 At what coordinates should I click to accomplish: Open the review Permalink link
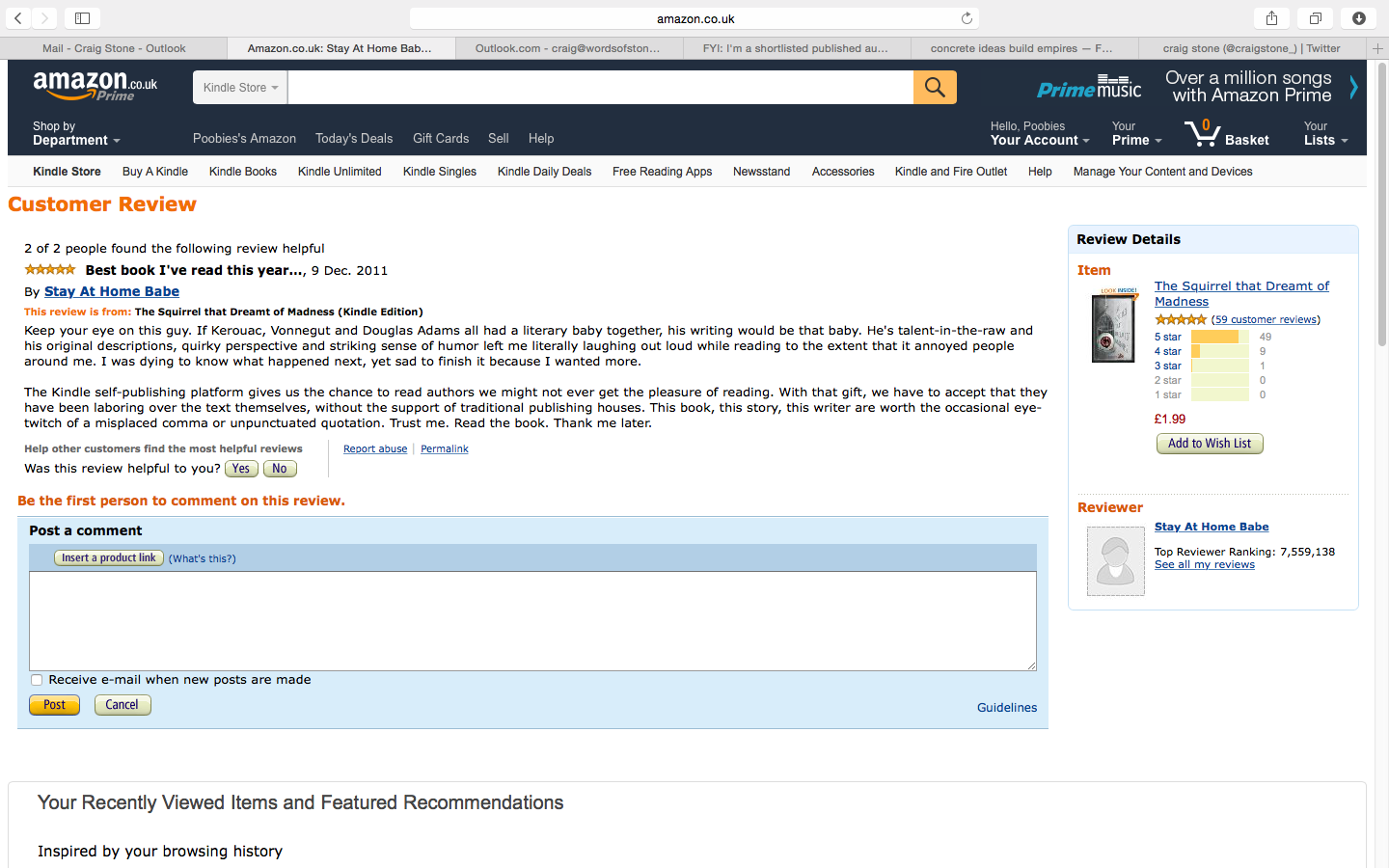point(445,449)
